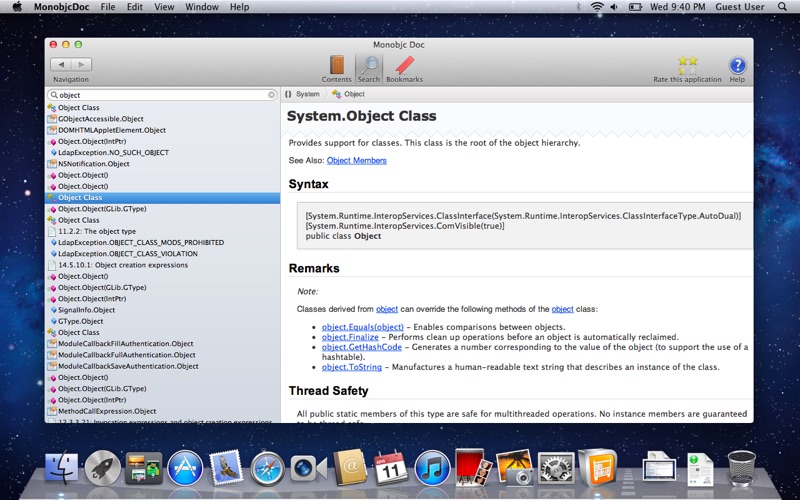
Task: Select DOMHTMLAppletElement.Object result
Action: click(162, 130)
